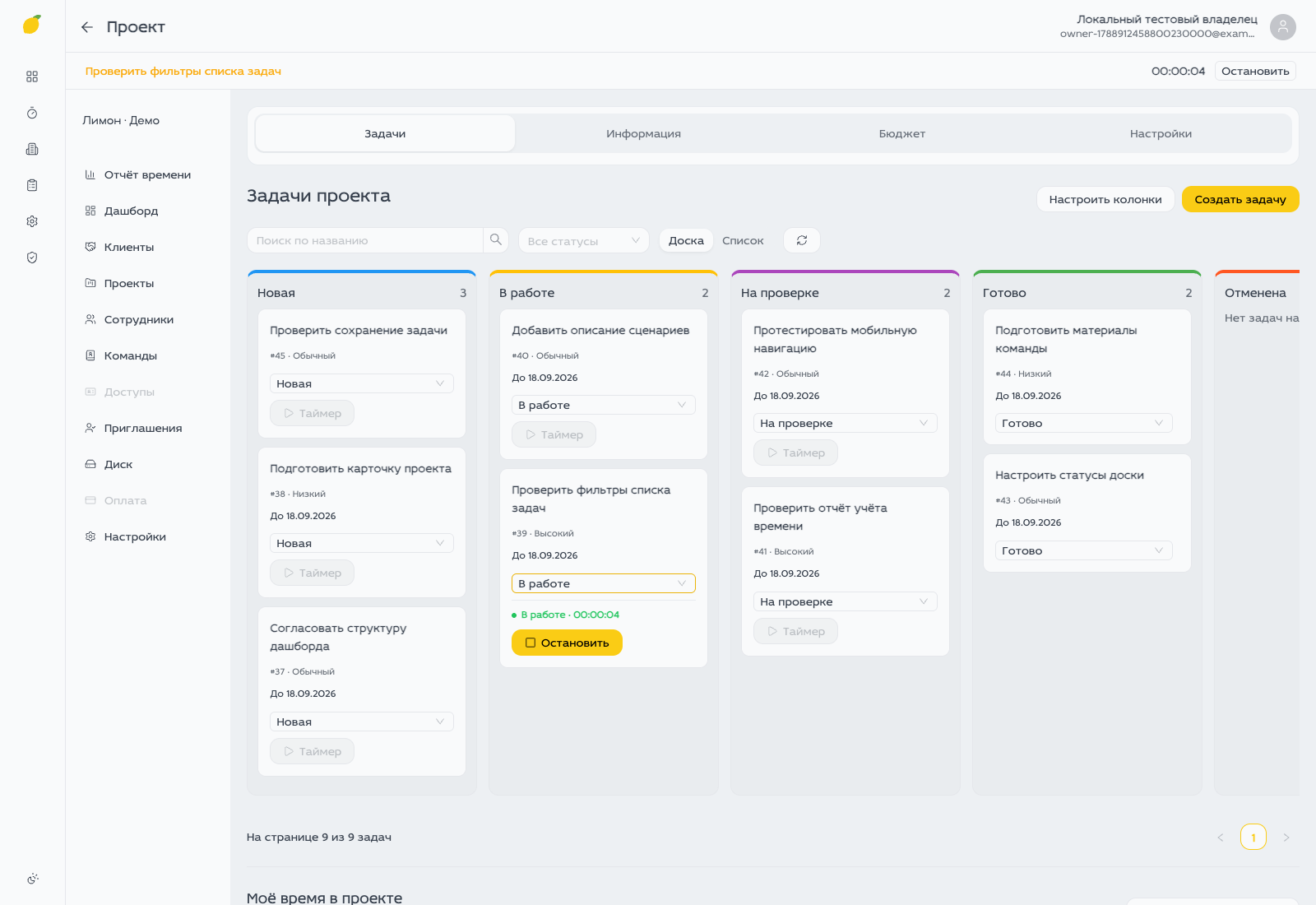Click the Поиск по названию search field

pos(365,240)
